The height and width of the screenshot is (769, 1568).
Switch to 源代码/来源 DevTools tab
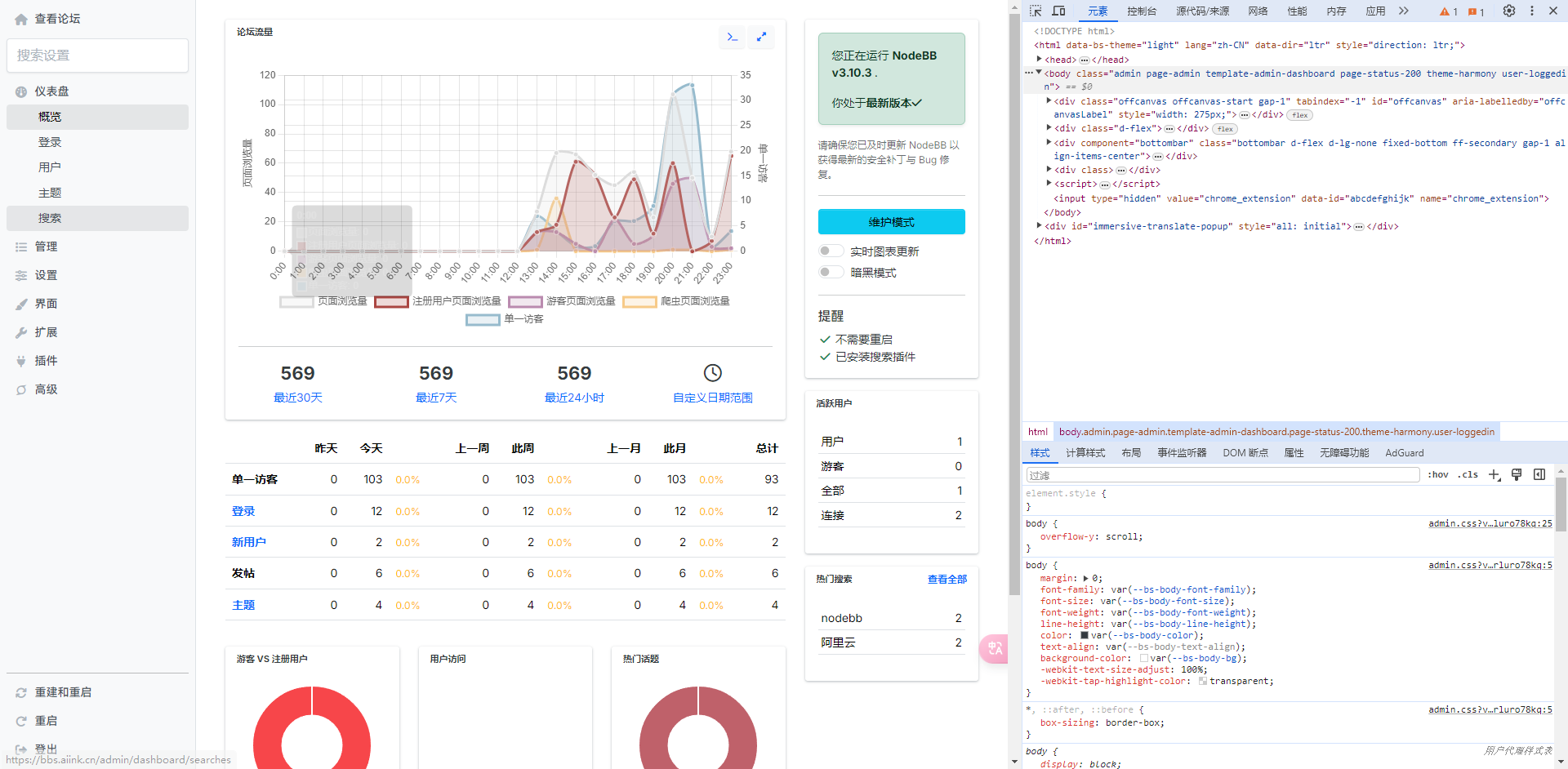tap(1202, 11)
